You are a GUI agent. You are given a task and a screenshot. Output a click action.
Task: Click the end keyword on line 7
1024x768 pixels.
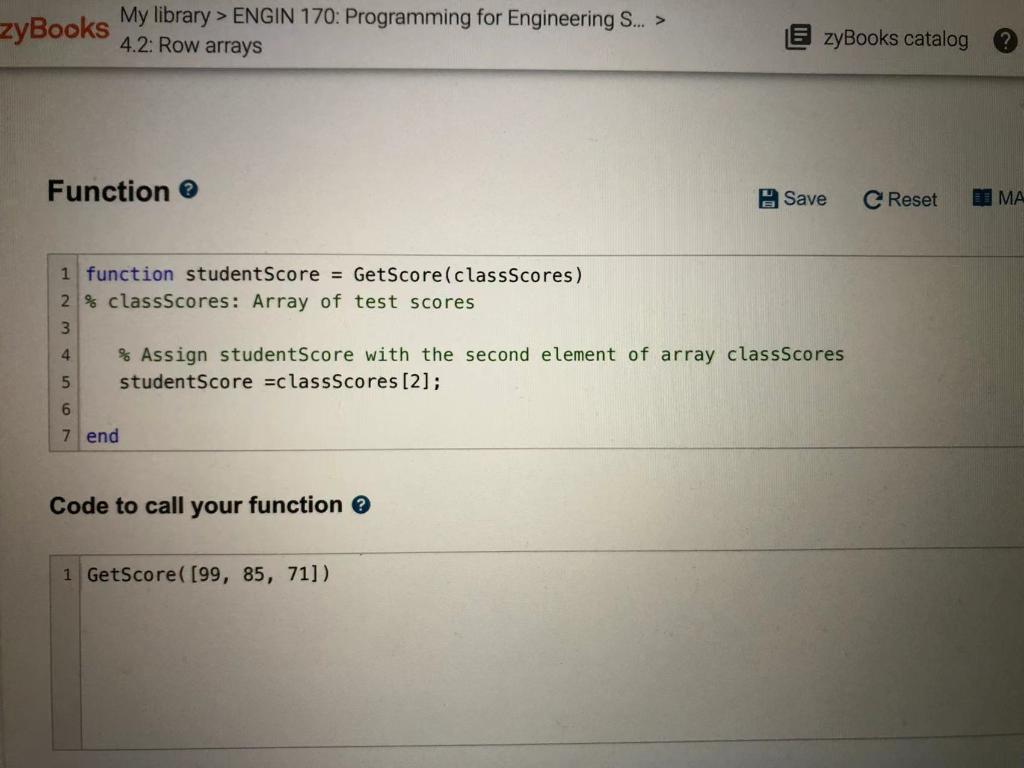(x=101, y=436)
